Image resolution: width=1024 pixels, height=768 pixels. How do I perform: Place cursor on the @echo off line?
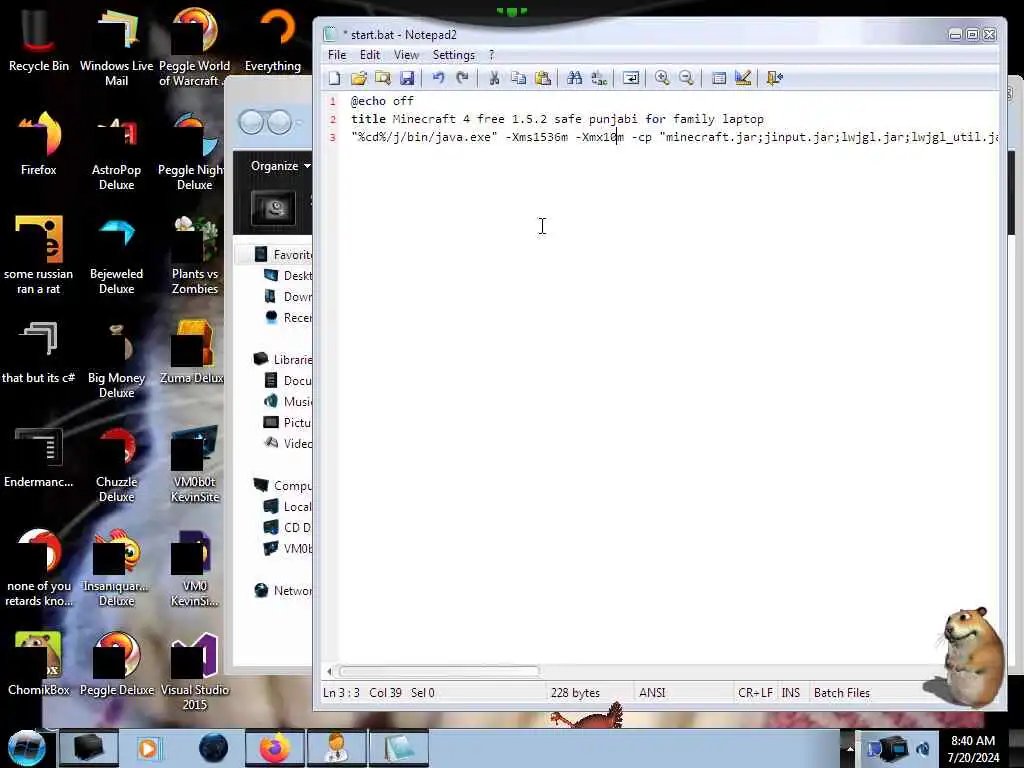click(382, 101)
